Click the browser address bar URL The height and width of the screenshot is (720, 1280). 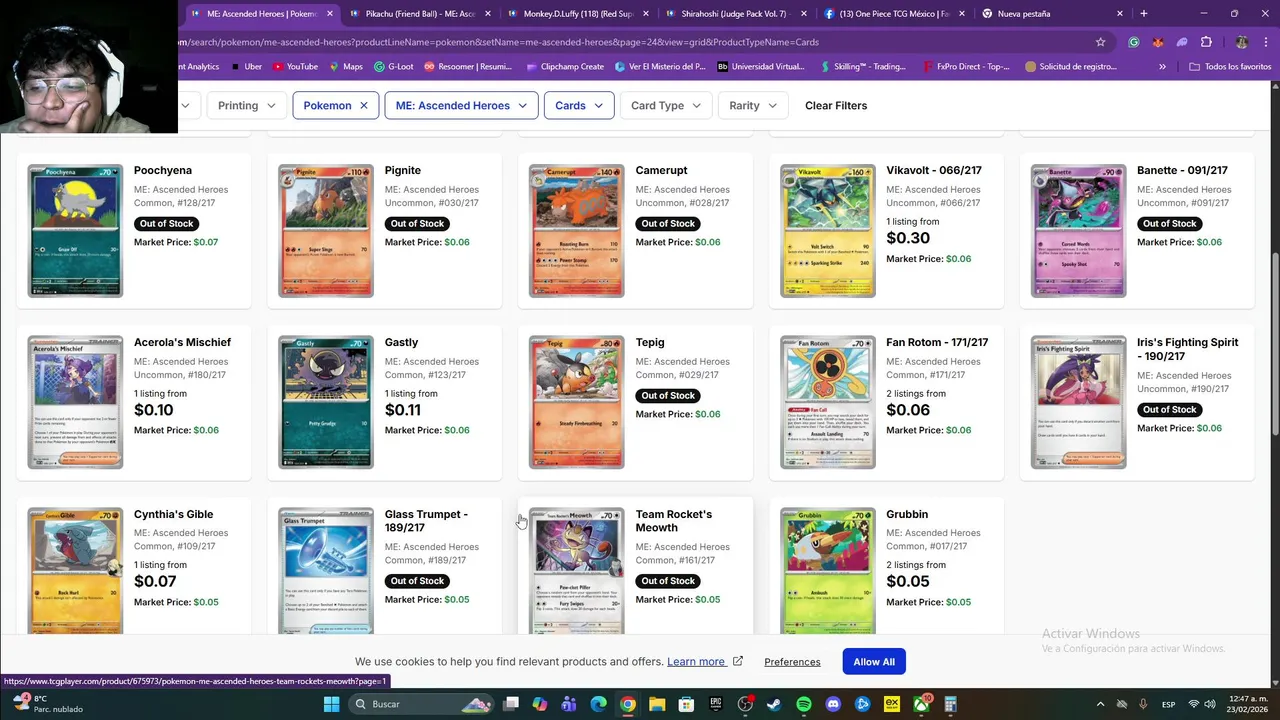(500, 42)
